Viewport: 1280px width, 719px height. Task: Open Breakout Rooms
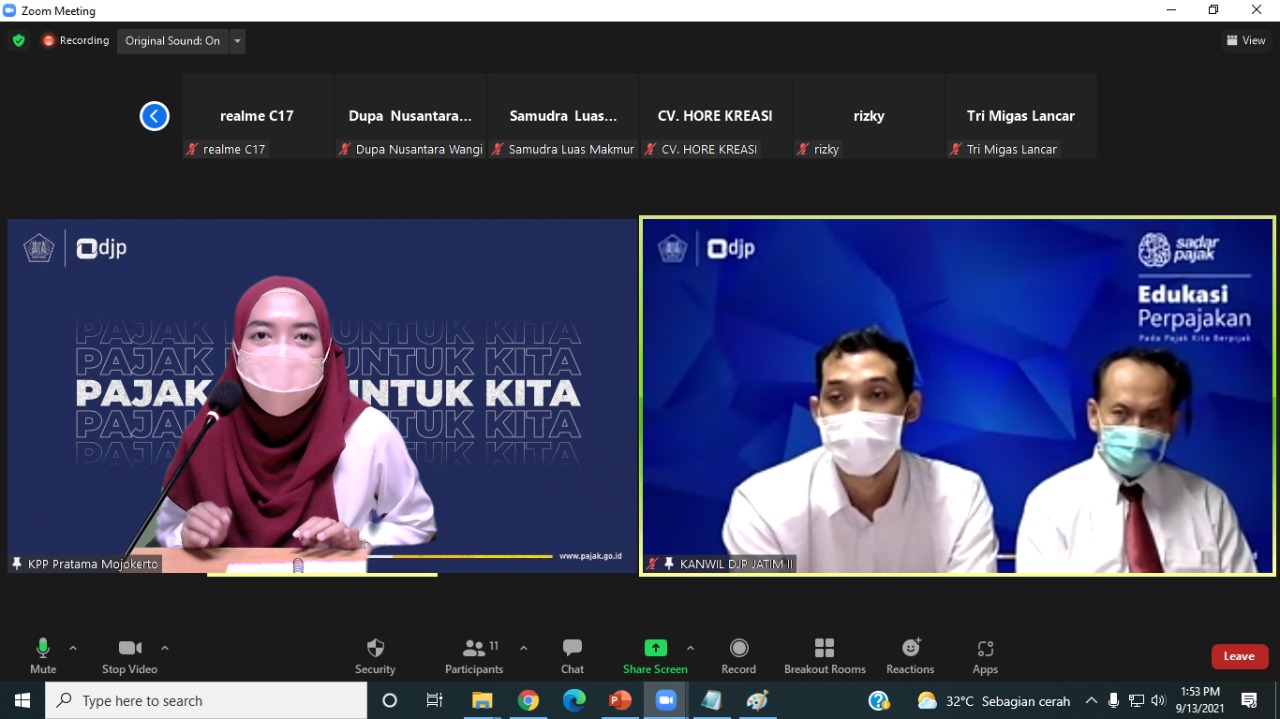click(x=824, y=648)
